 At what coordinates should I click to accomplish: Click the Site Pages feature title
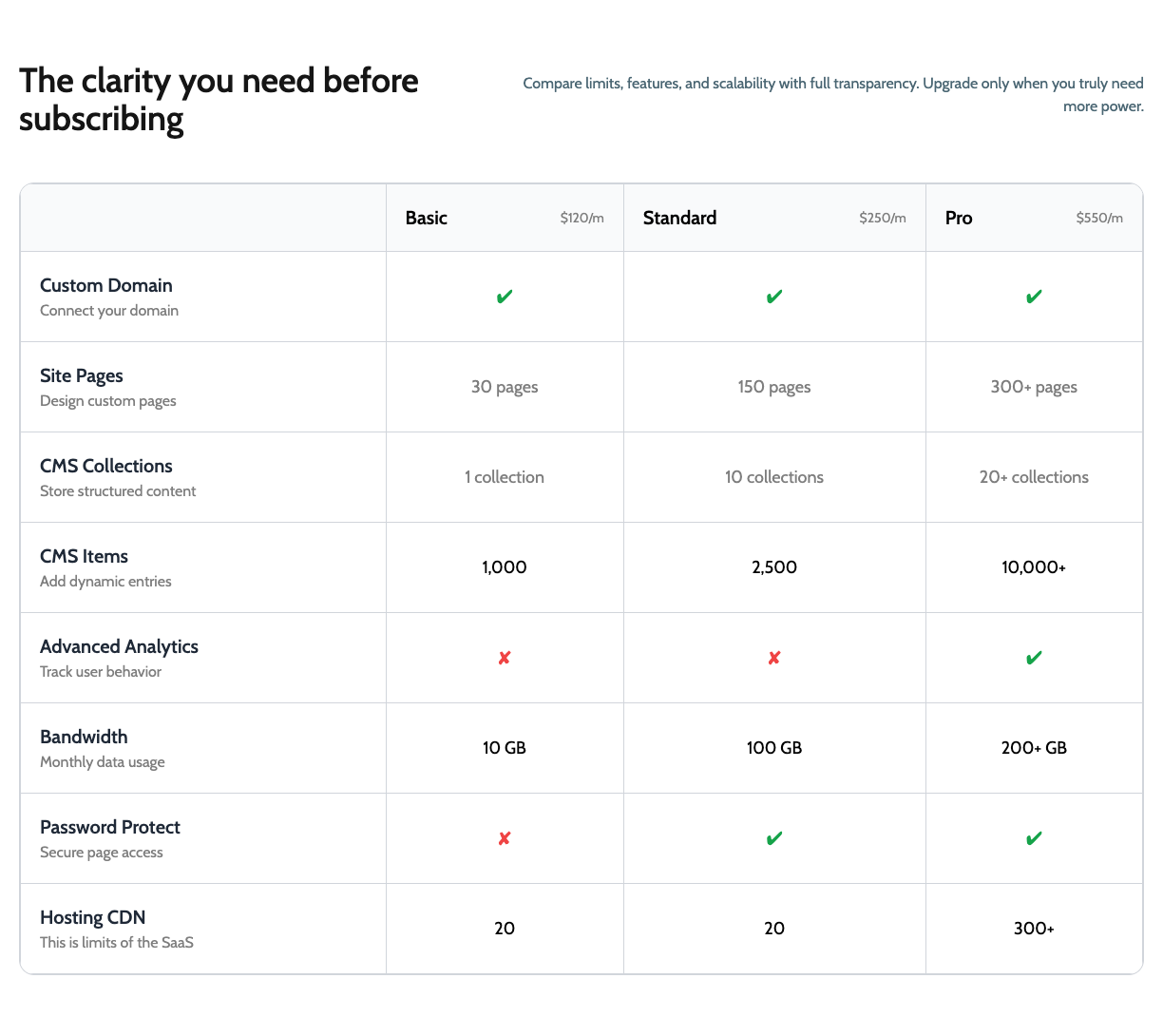82,375
